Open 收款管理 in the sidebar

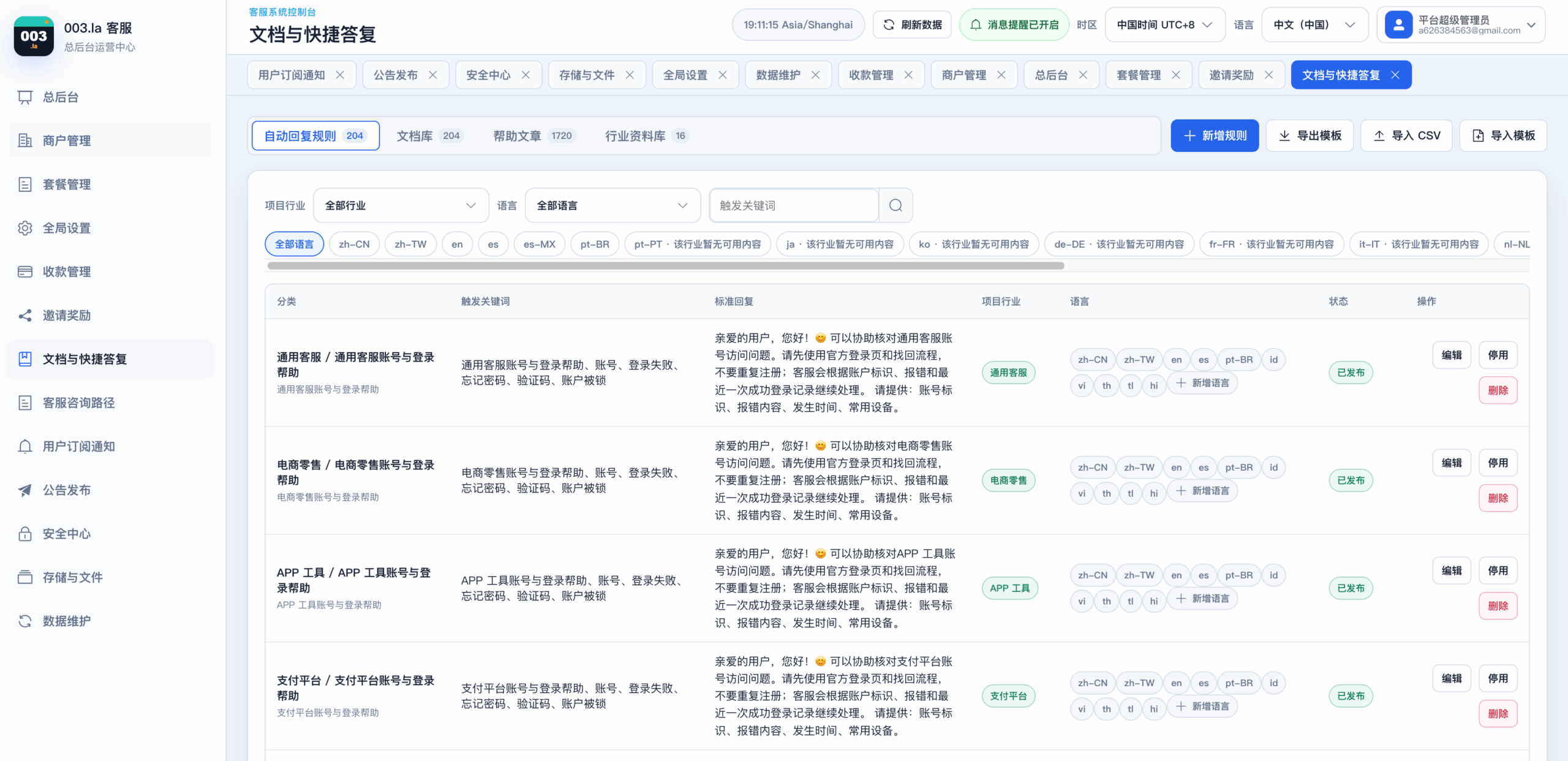[110, 271]
